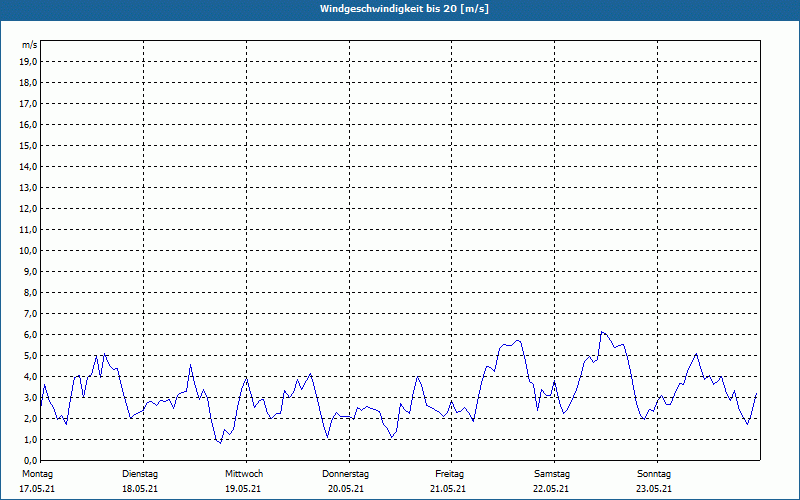Screen dimensions: 800x500
Task: Click the Montag day label
Action: 37,474
